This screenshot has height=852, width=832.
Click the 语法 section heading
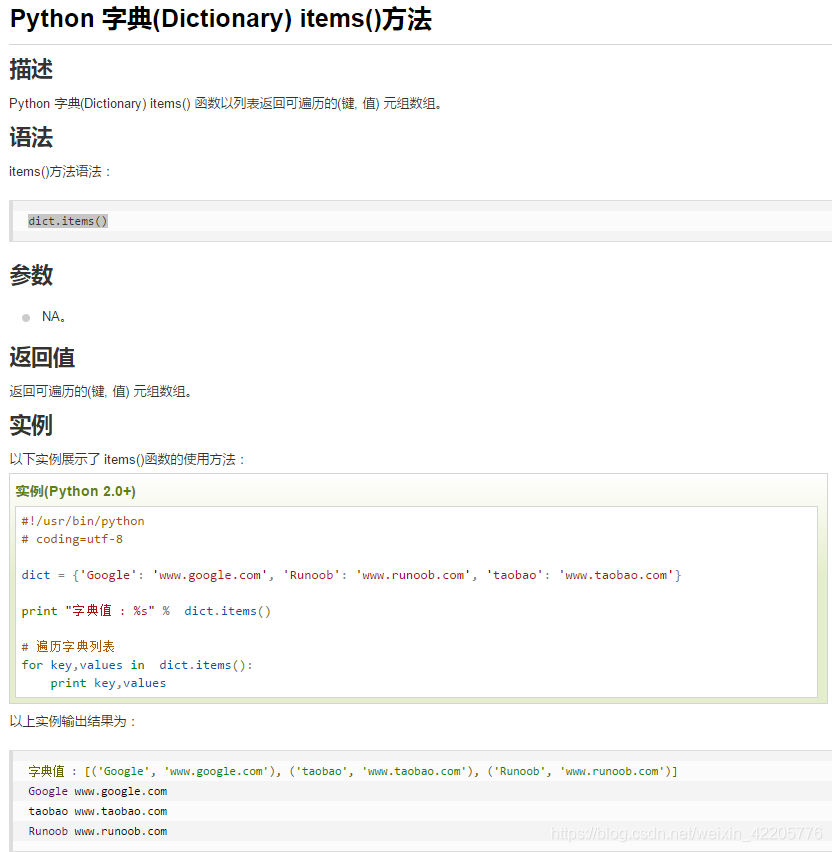click(x=31, y=138)
